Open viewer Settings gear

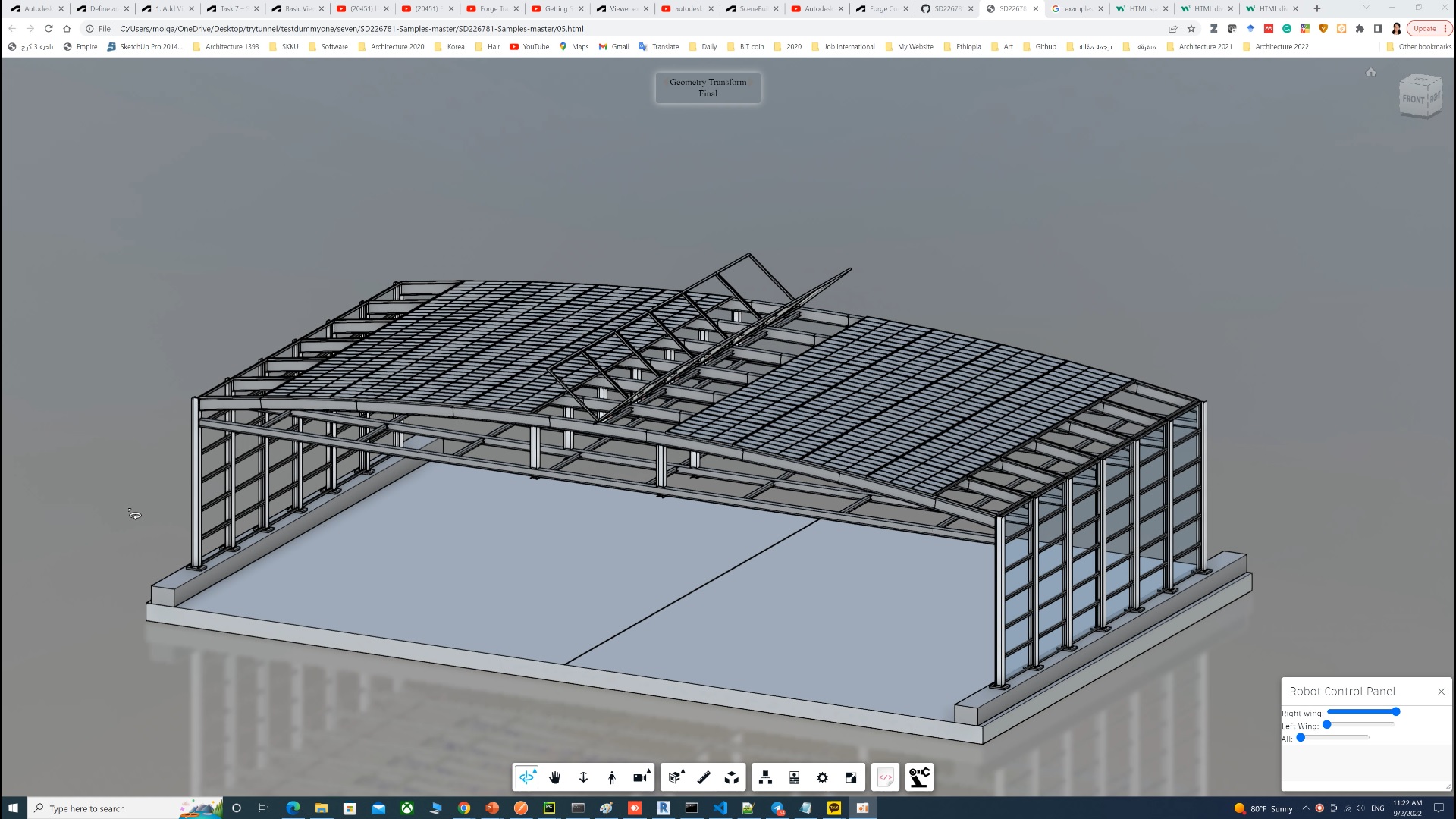click(823, 777)
